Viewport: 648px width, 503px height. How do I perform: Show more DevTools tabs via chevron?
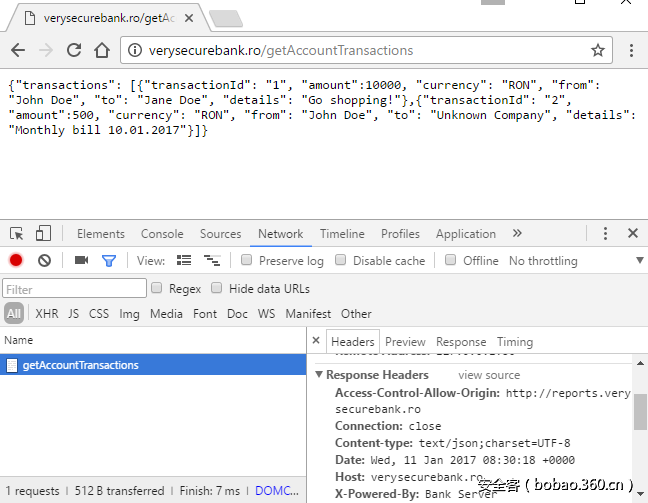tap(517, 233)
